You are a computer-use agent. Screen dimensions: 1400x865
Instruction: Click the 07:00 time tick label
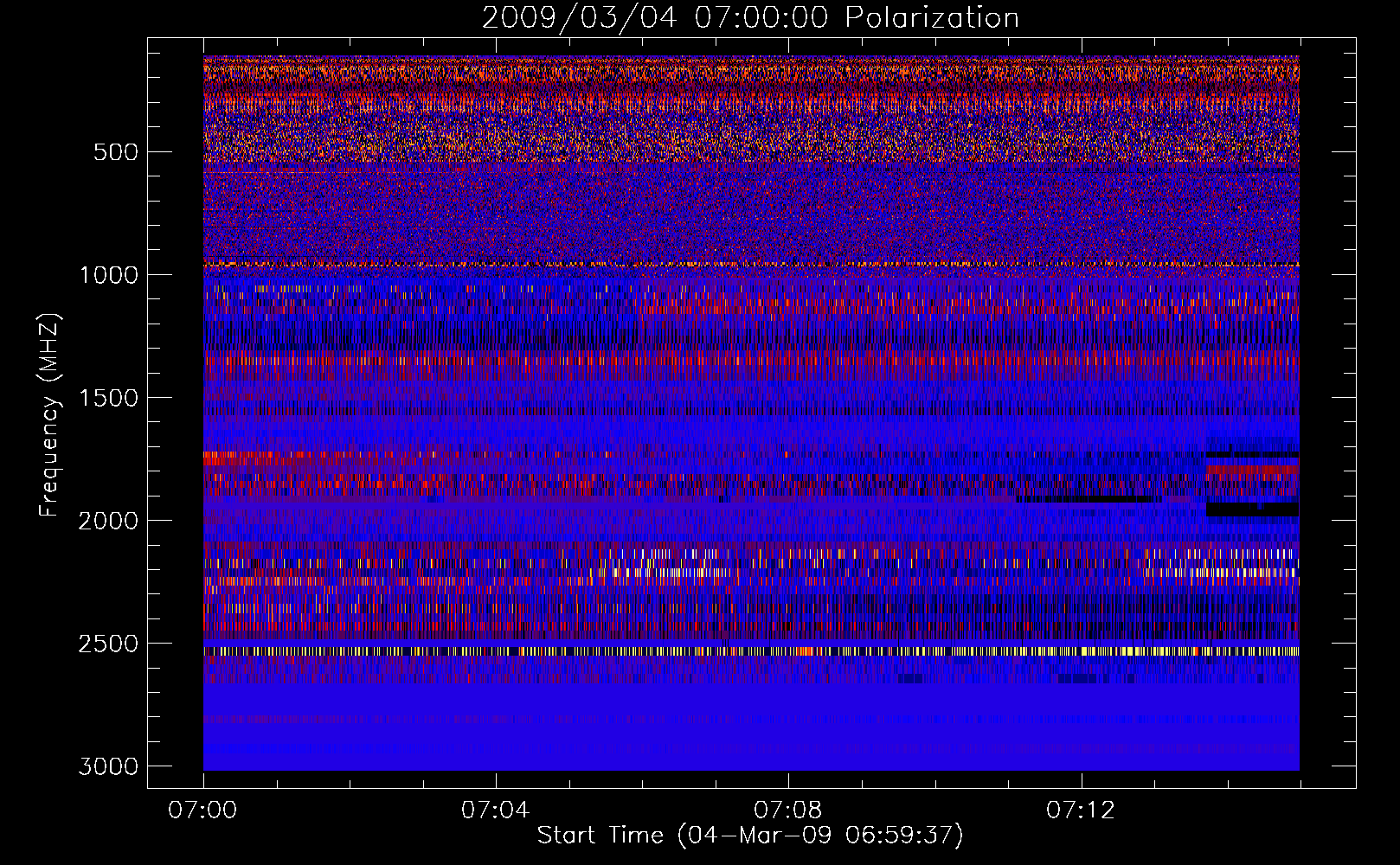[202, 811]
